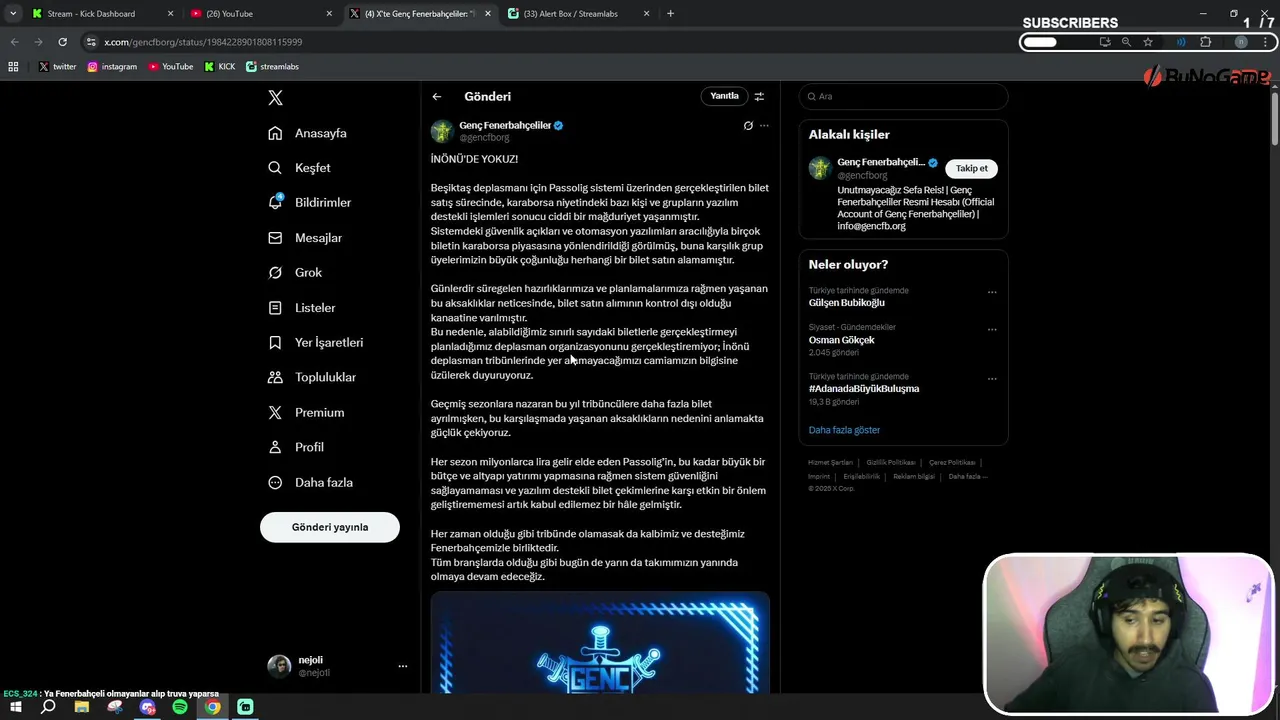Viewport: 1280px width, 720px height.
Task: Open browser extensions puzzle icon
Action: point(1205,42)
